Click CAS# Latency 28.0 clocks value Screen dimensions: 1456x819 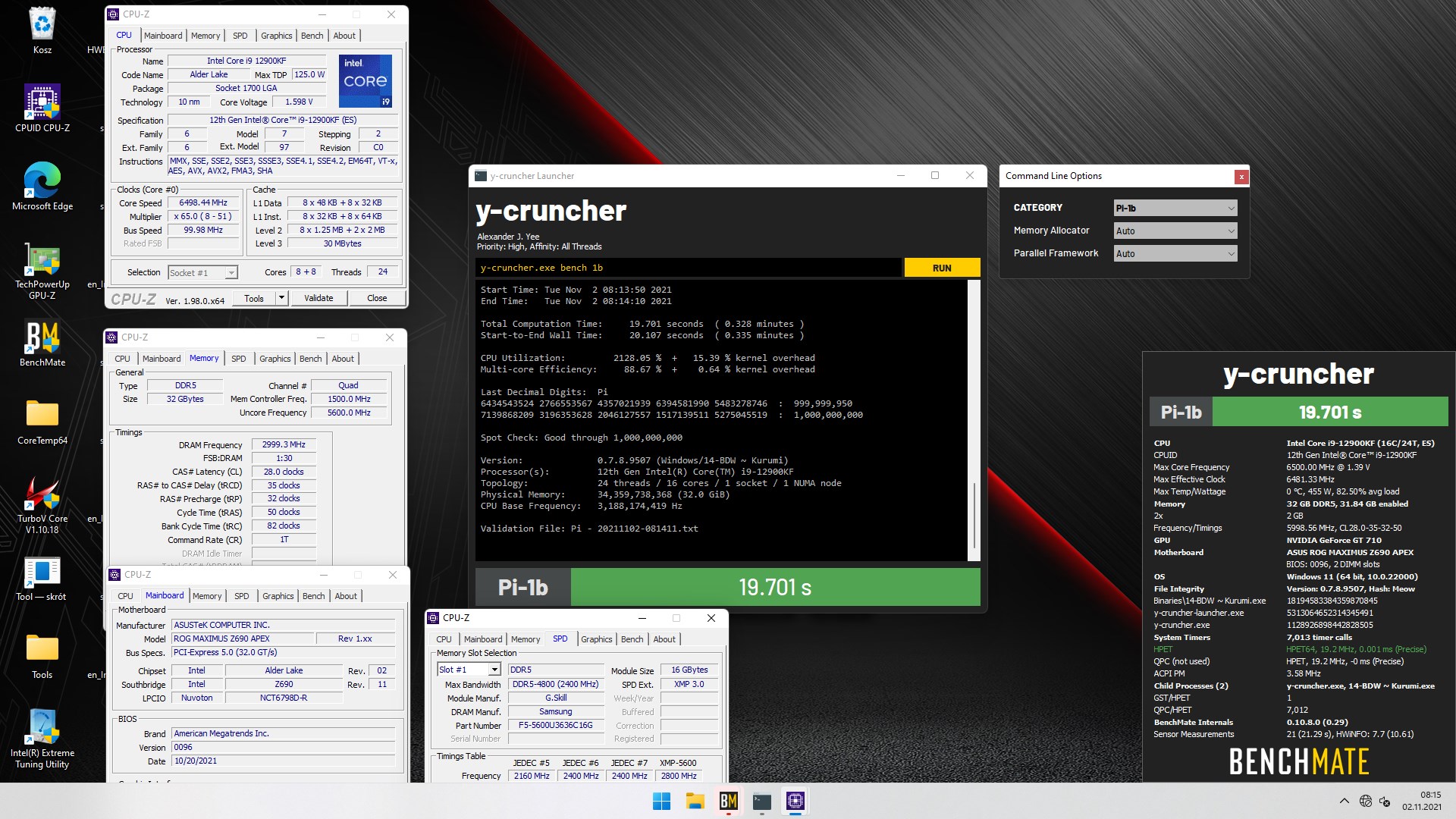284,472
